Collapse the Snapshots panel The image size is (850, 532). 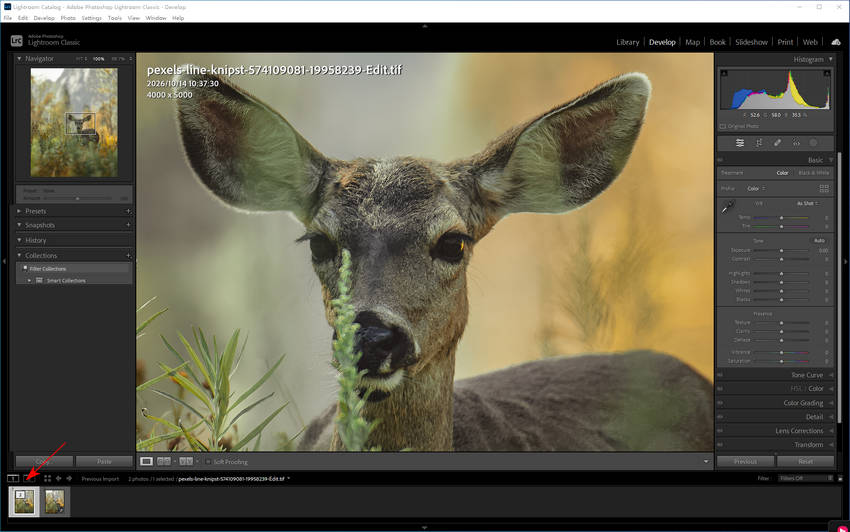pyautogui.click(x=20, y=225)
